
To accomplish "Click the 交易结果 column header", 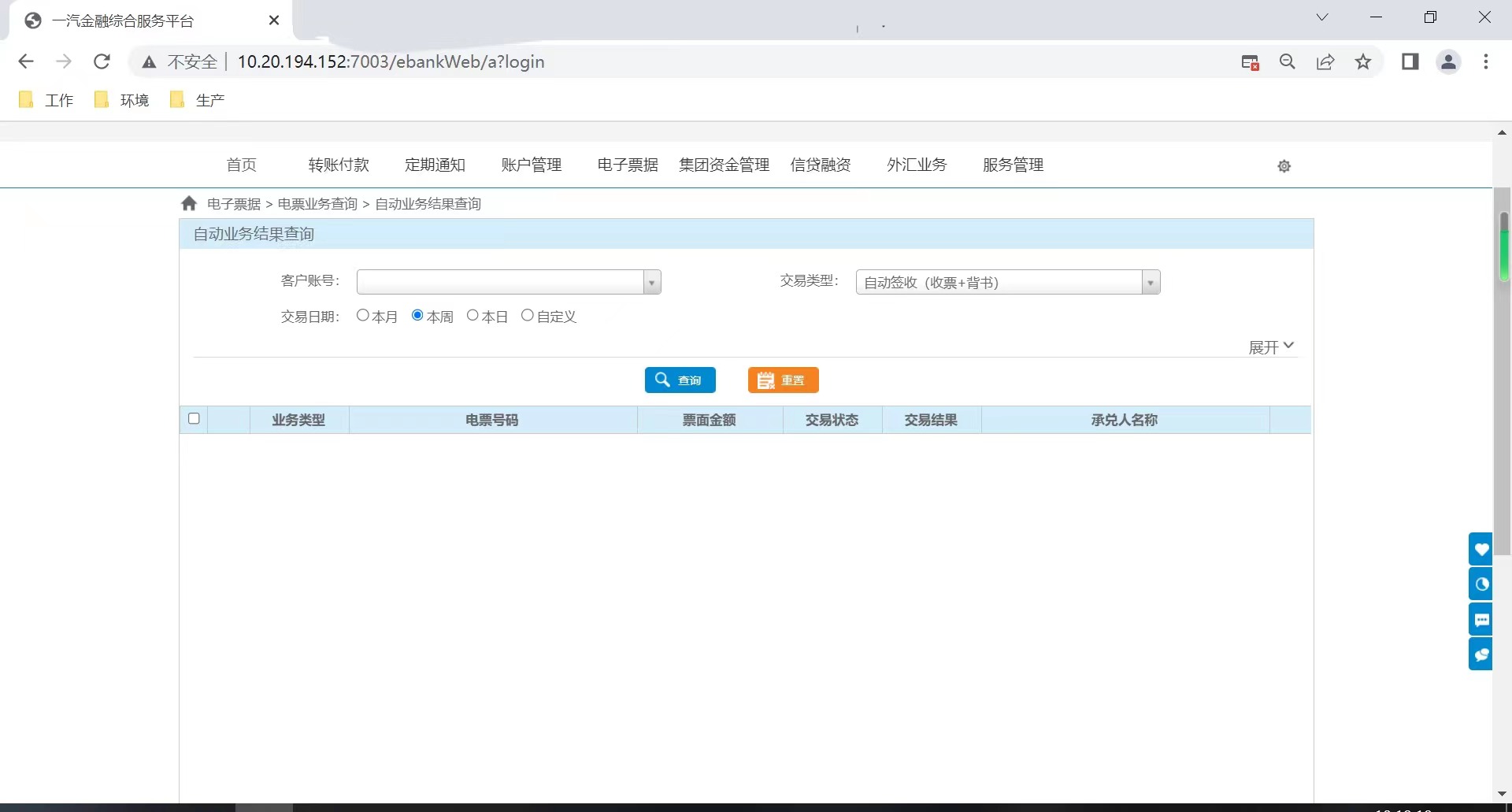I will click(x=932, y=420).
